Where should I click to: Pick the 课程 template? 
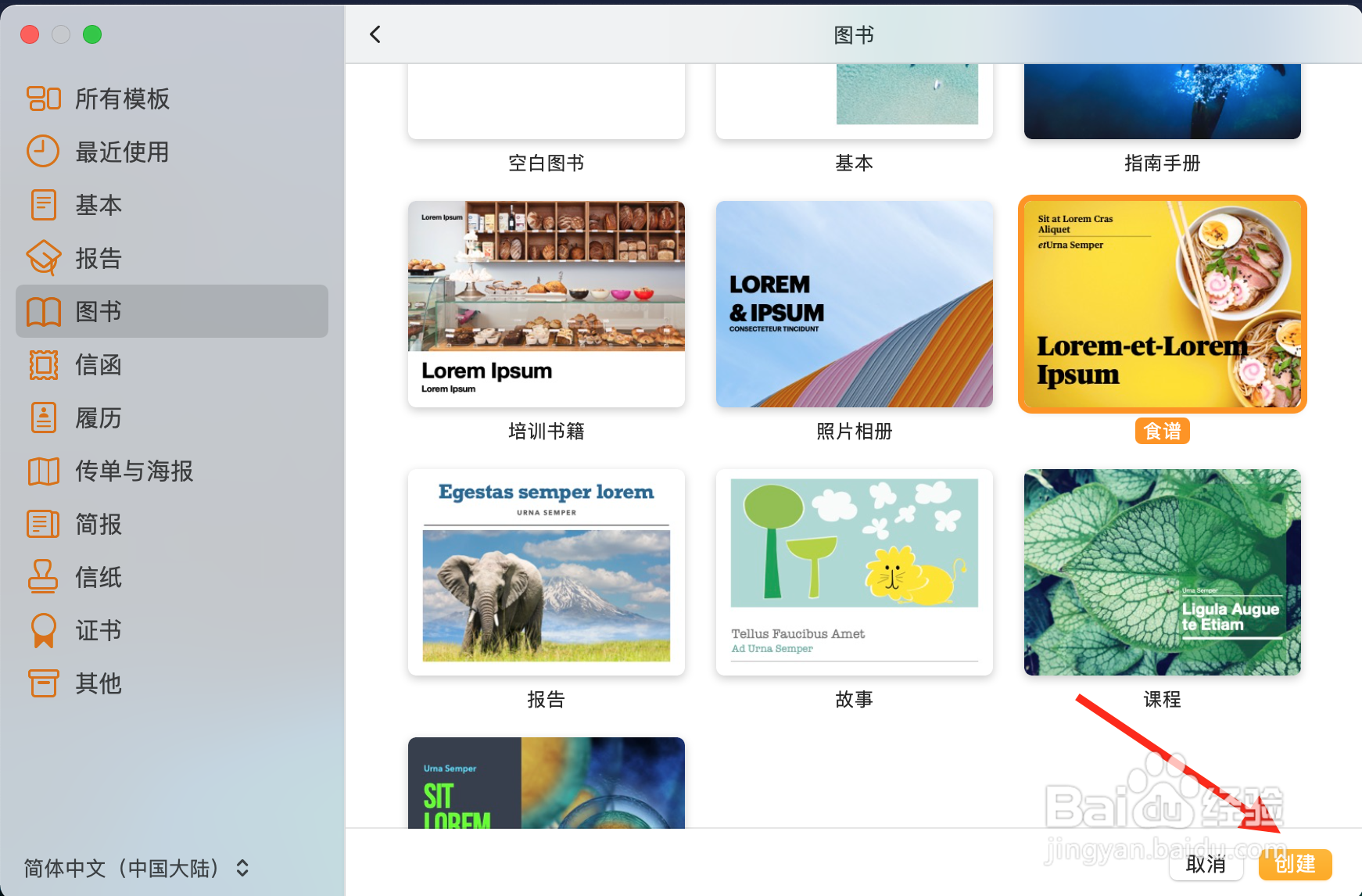[x=1162, y=572]
